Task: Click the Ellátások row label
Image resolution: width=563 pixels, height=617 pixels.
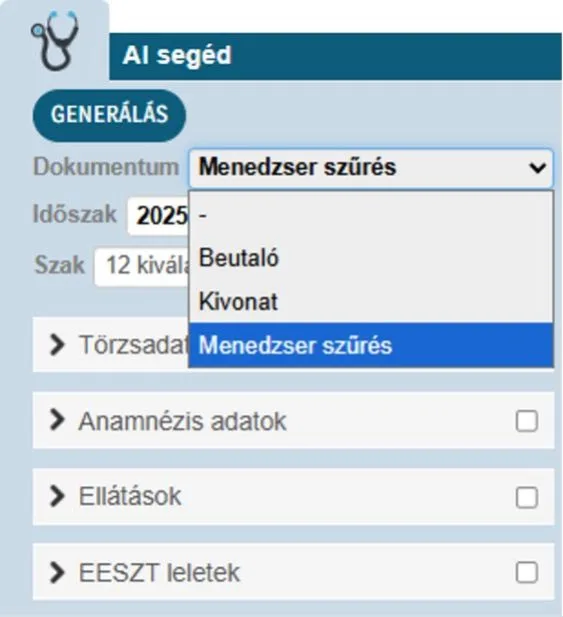Action: click(x=130, y=496)
